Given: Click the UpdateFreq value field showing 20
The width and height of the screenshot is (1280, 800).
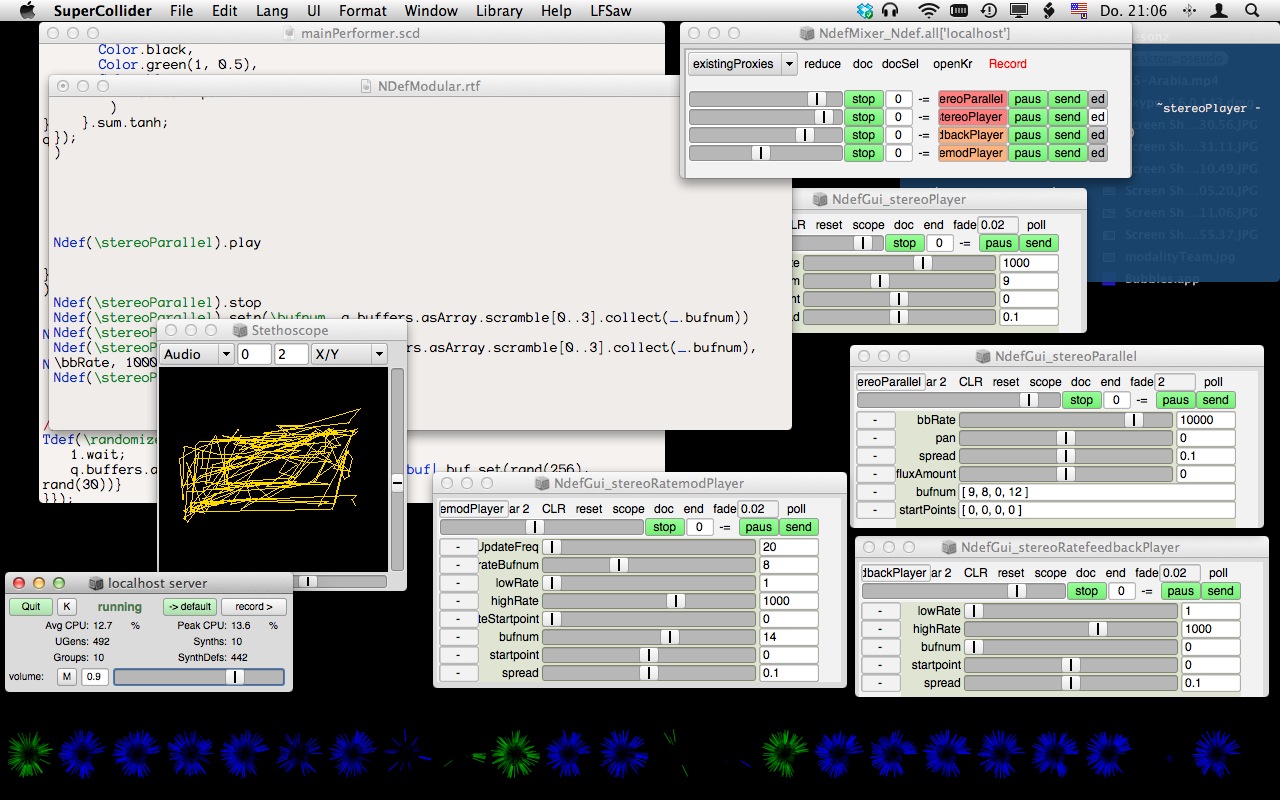Looking at the screenshot, I should pos(788,547).
